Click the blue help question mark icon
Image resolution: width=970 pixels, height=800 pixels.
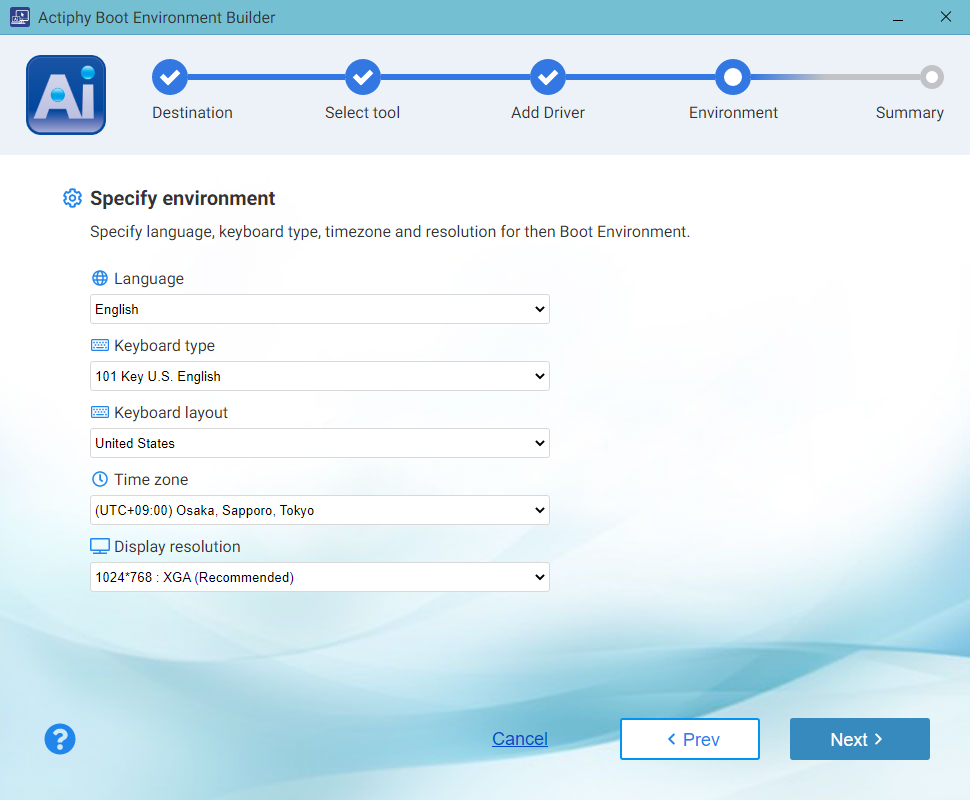[x=60, y=739]
